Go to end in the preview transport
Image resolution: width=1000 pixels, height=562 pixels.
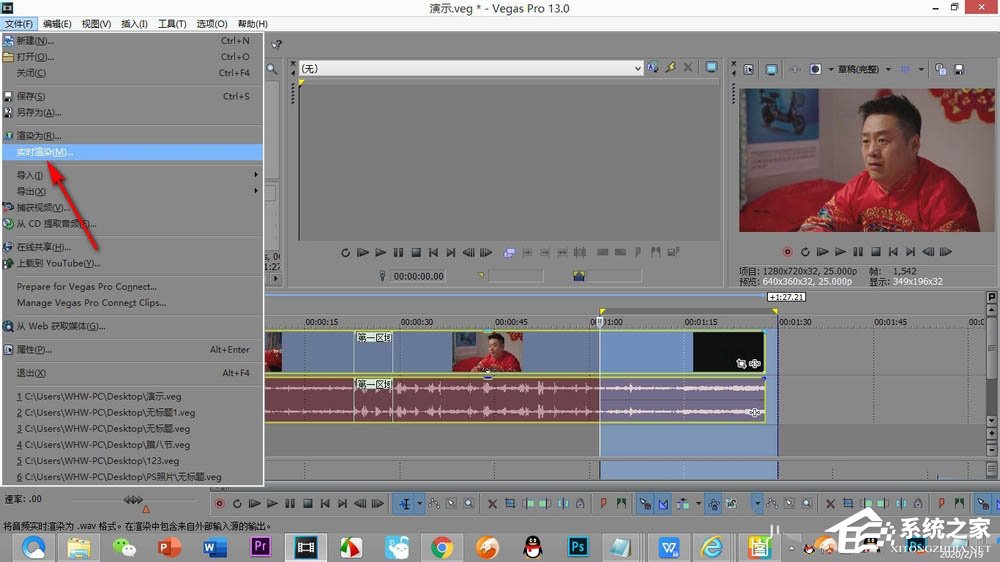pos(911,252)
